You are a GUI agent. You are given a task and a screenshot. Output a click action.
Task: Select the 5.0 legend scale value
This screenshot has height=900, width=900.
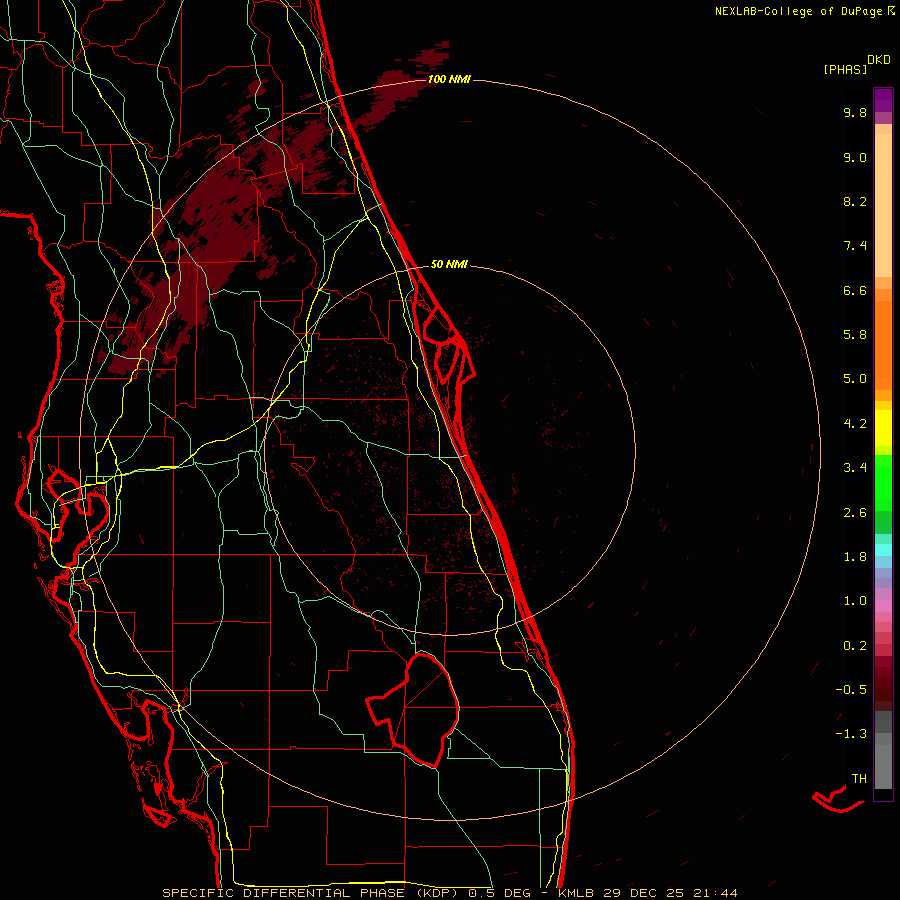855,379
